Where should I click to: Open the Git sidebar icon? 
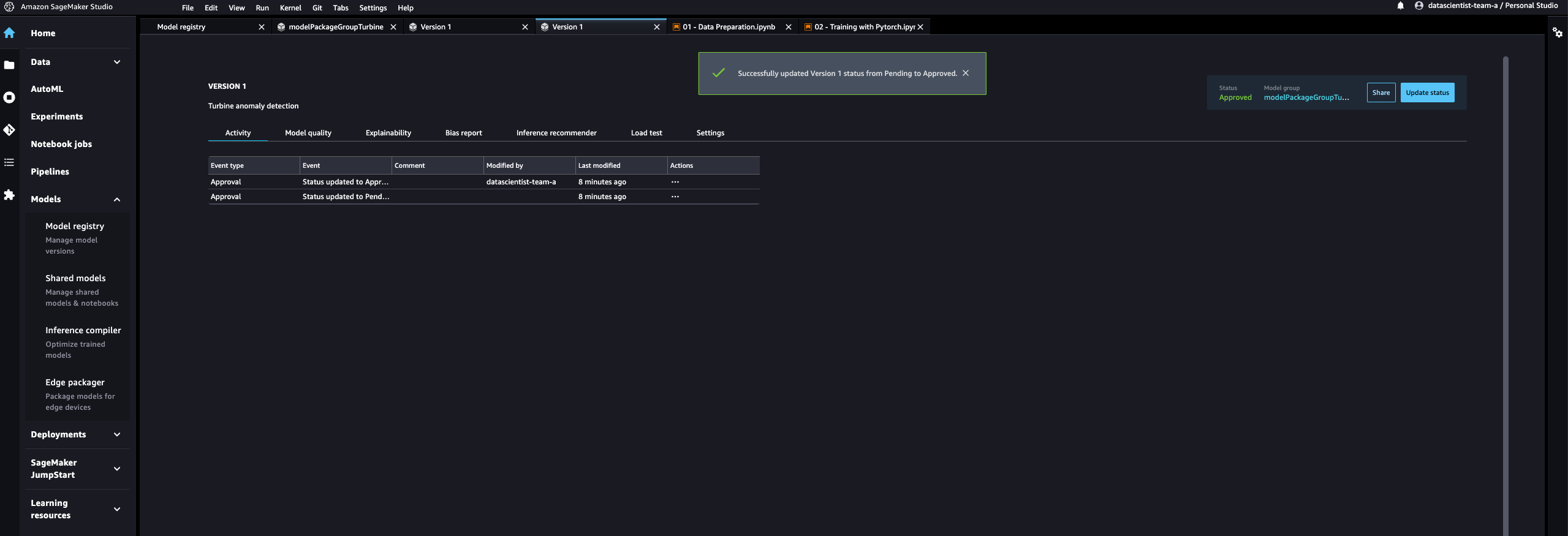point(9,130)
